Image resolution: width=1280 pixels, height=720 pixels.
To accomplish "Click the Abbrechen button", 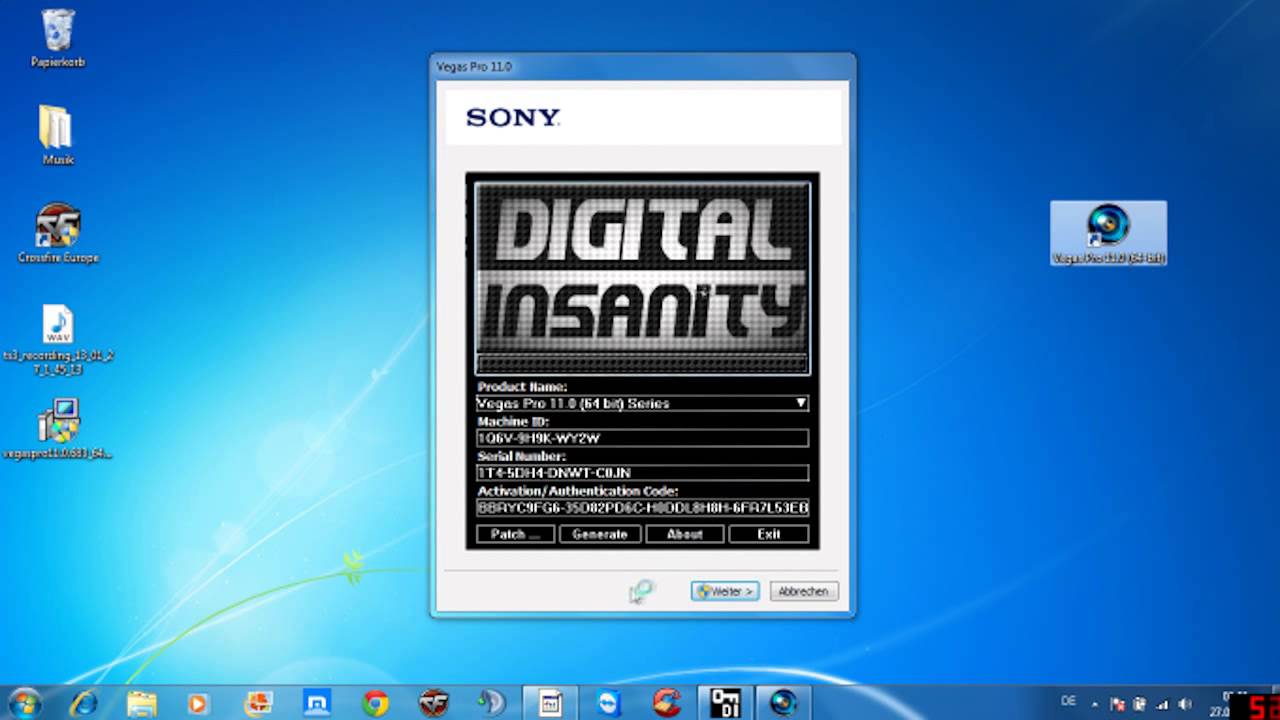I will coord(804,591).
